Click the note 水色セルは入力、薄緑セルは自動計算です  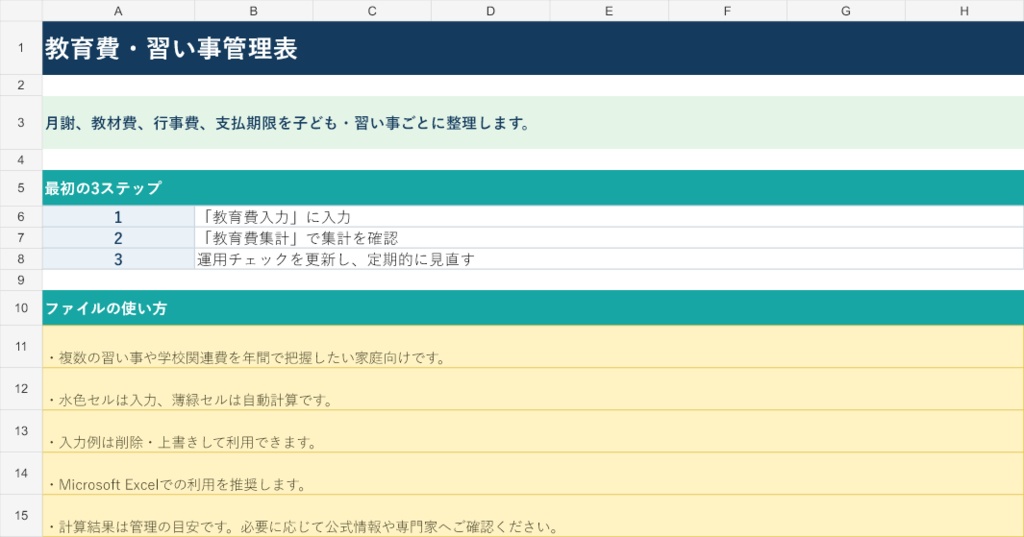[x=533, y=389]
